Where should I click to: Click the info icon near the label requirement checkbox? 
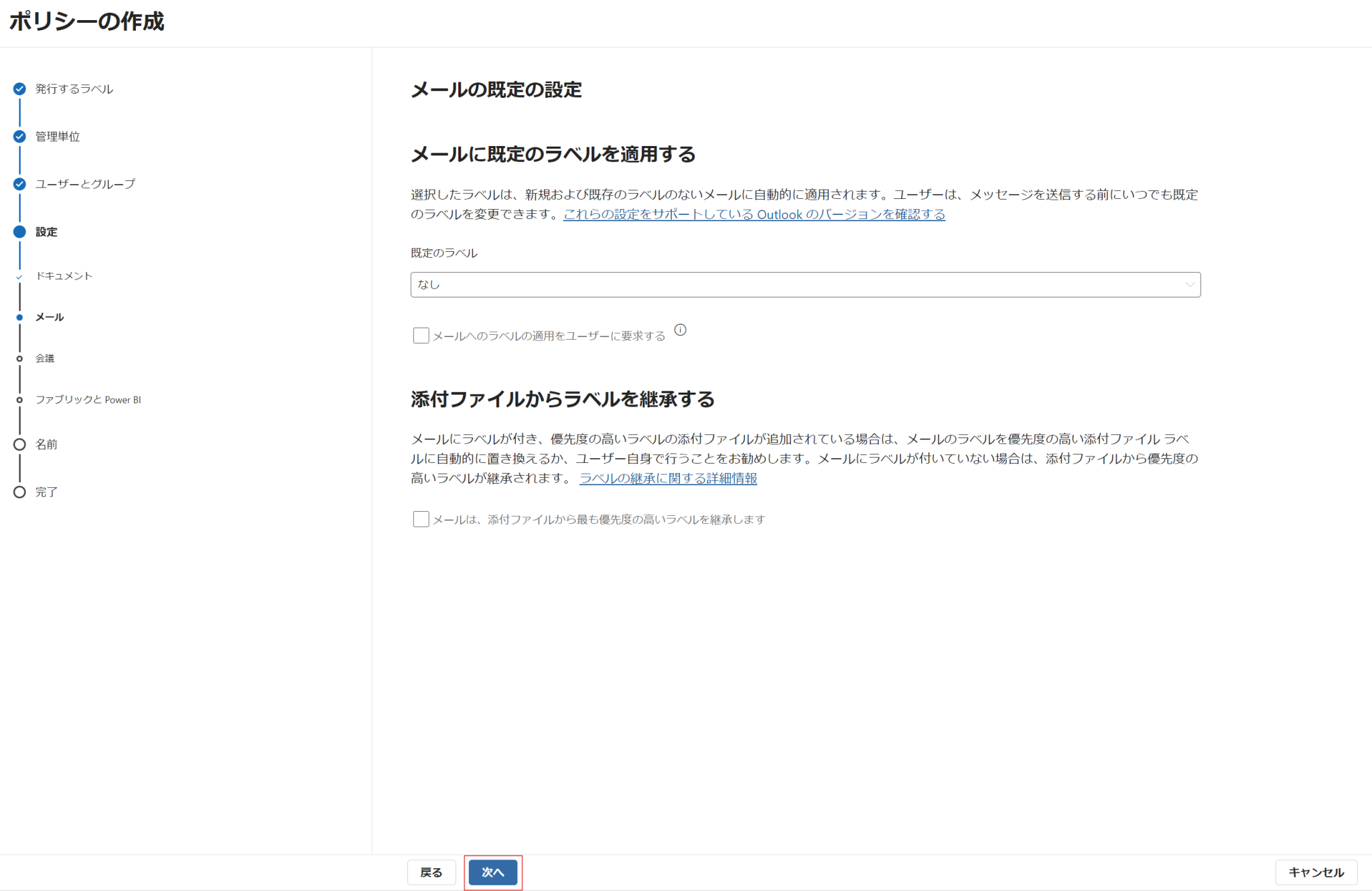tap(681, 330)
